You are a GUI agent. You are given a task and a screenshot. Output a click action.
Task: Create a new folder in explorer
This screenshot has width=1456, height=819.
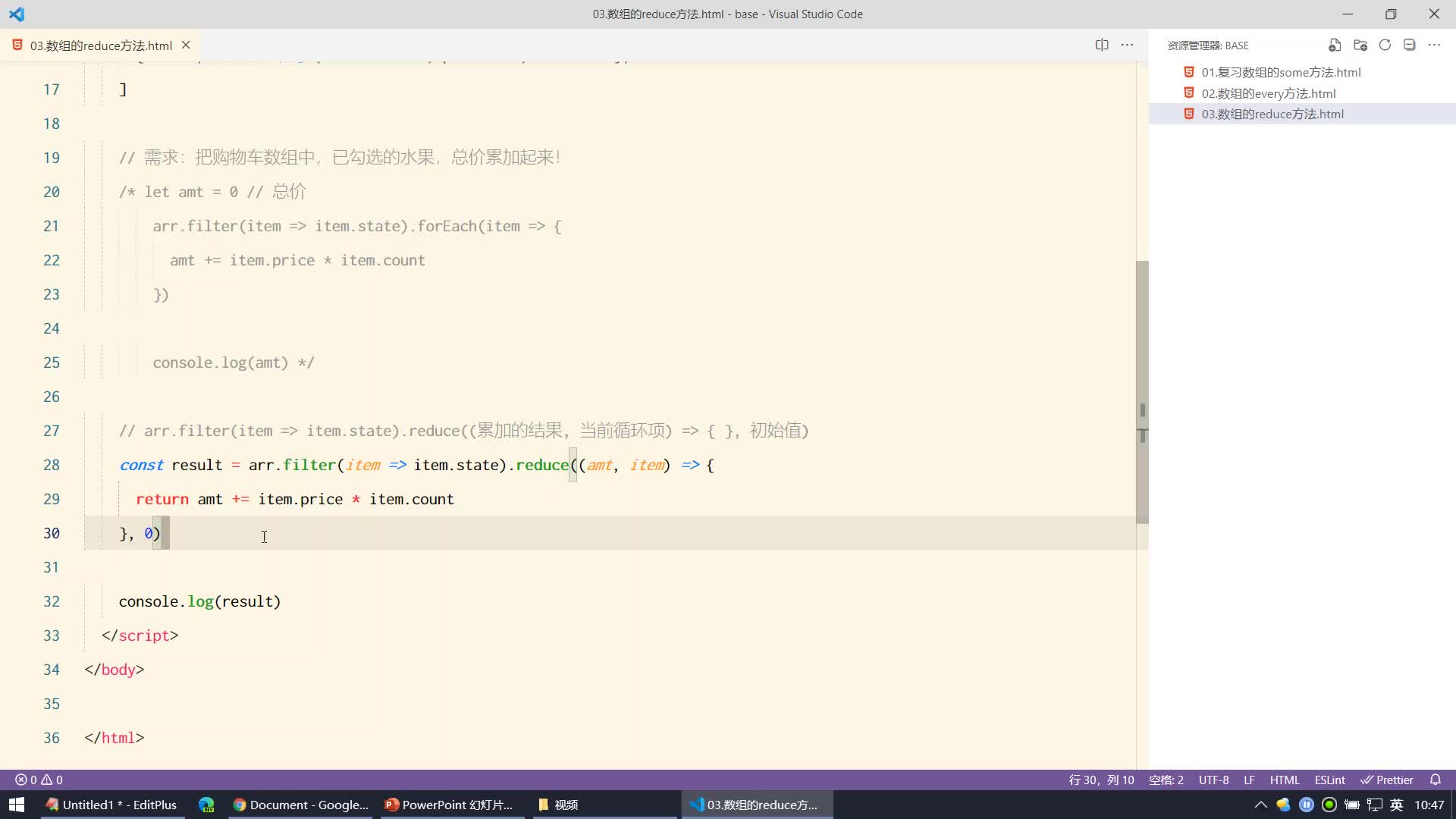pos(1360,45)
